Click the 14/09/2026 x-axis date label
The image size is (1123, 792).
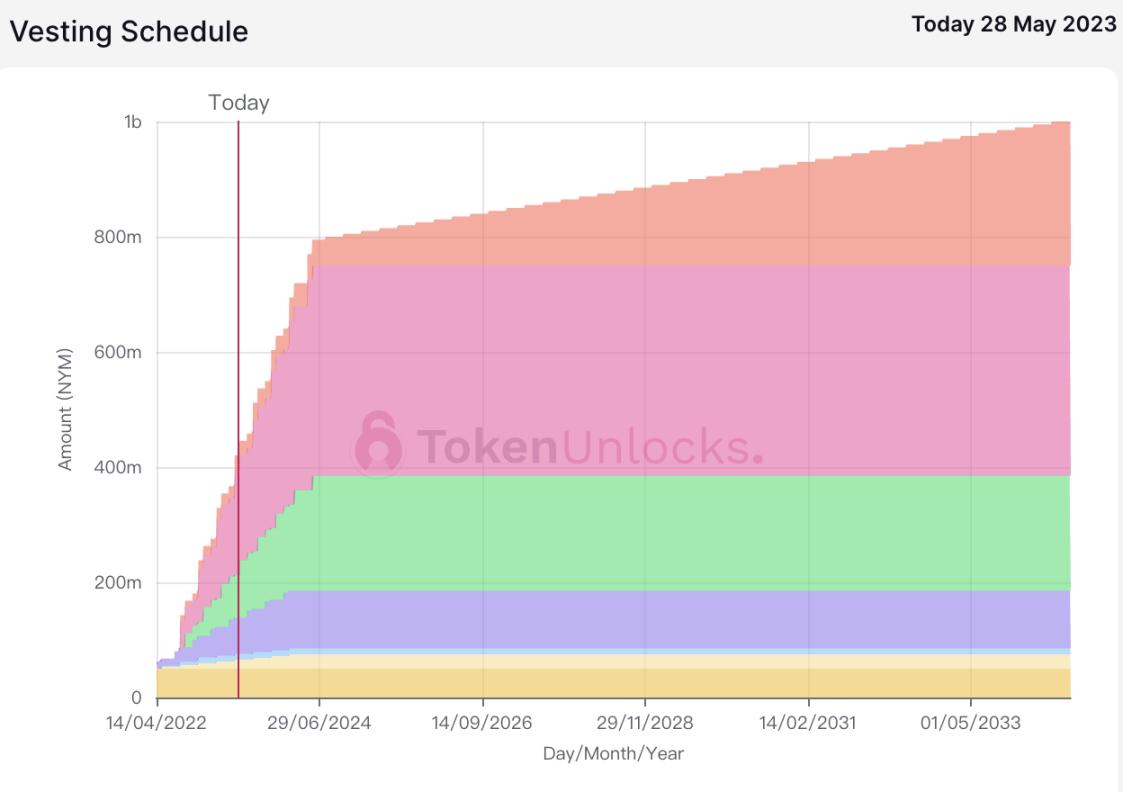tap(483, 723)
